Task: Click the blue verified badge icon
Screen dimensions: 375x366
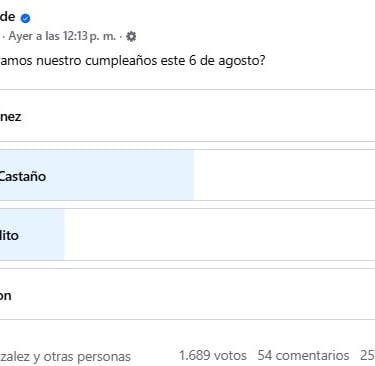Action: click(x=25, y=18)
